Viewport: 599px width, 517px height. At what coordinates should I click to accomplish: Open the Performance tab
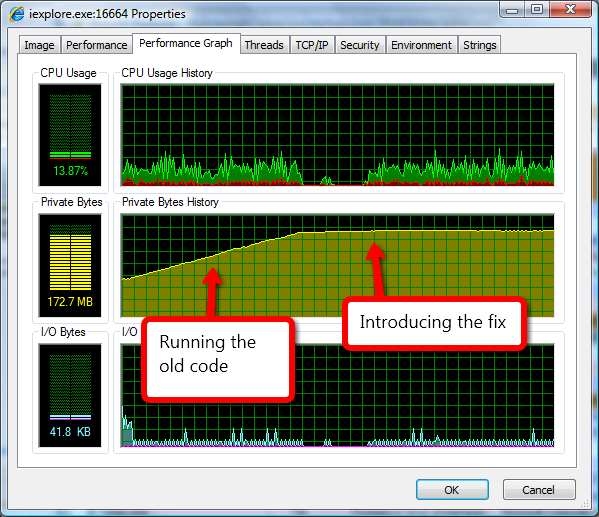coord(97,45)
